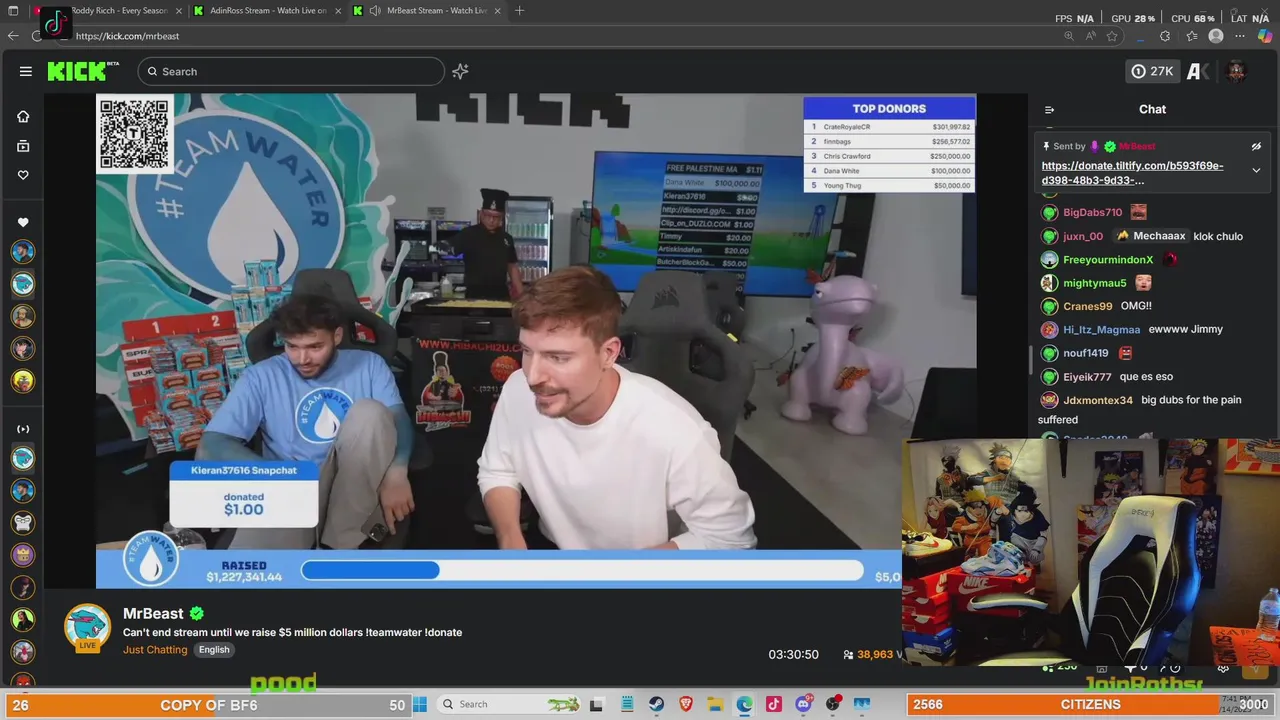Click the browser back arrow
Image resolution: width=1280 pixels, height=720 pixels.
pos(13,36)
